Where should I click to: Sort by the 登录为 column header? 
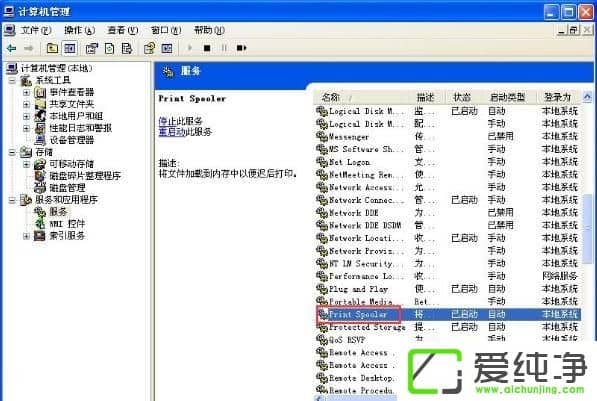coord(558,97)
